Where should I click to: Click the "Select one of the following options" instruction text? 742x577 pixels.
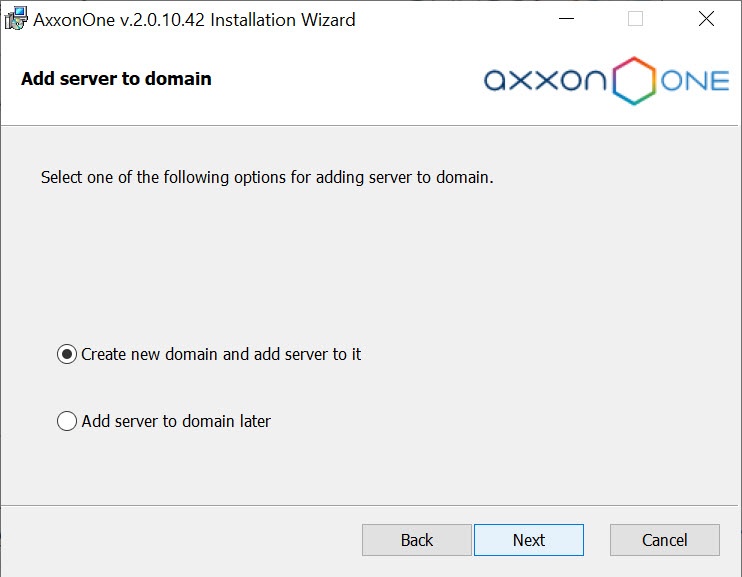267,178
